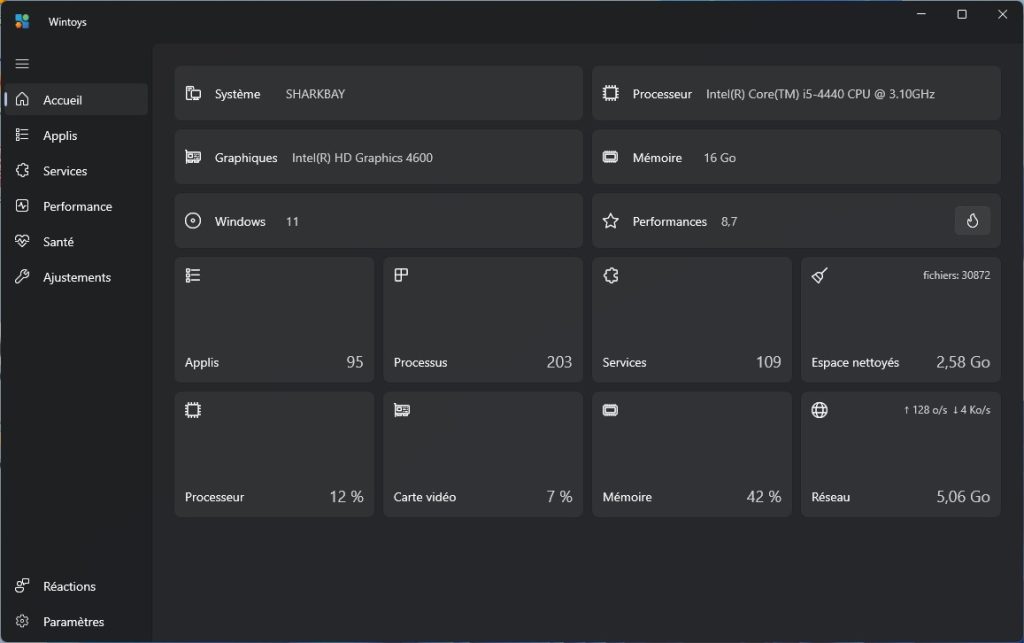This screenshot has width=1024, height=643.
Task: Open the Processus tile showing 203
Action: click(x=482, y=320)
